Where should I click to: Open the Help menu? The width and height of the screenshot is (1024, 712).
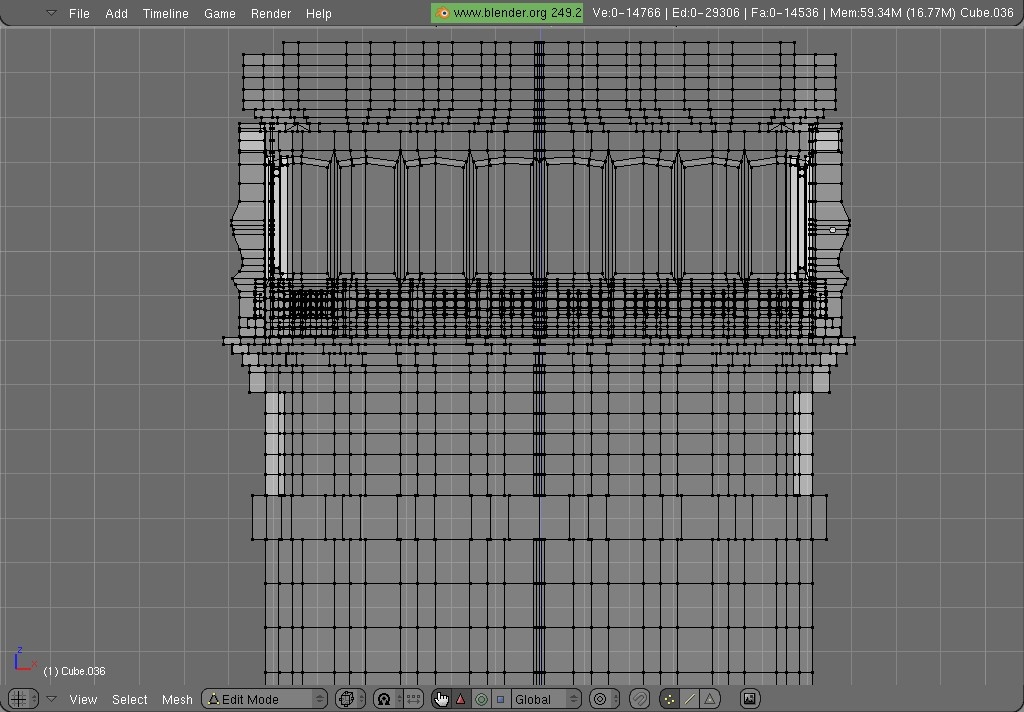(x=319, y=13)
